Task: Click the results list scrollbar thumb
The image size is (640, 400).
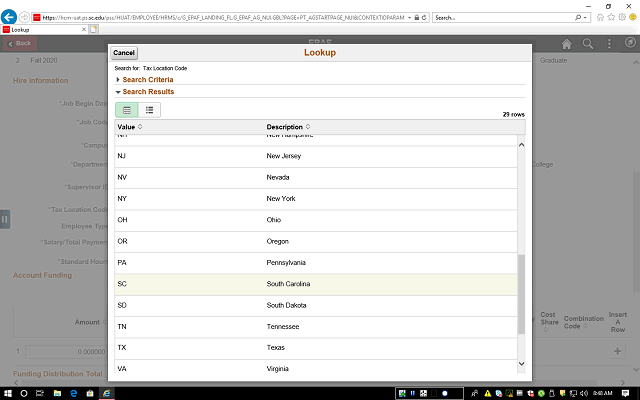Action: click(521, 294)
